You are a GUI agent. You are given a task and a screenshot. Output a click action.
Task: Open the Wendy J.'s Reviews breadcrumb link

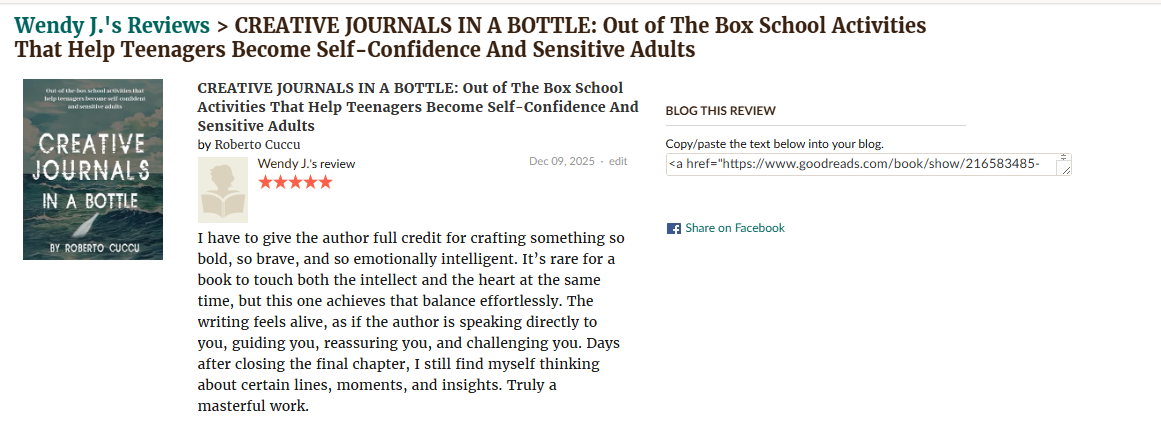click(x=112, y=25)
